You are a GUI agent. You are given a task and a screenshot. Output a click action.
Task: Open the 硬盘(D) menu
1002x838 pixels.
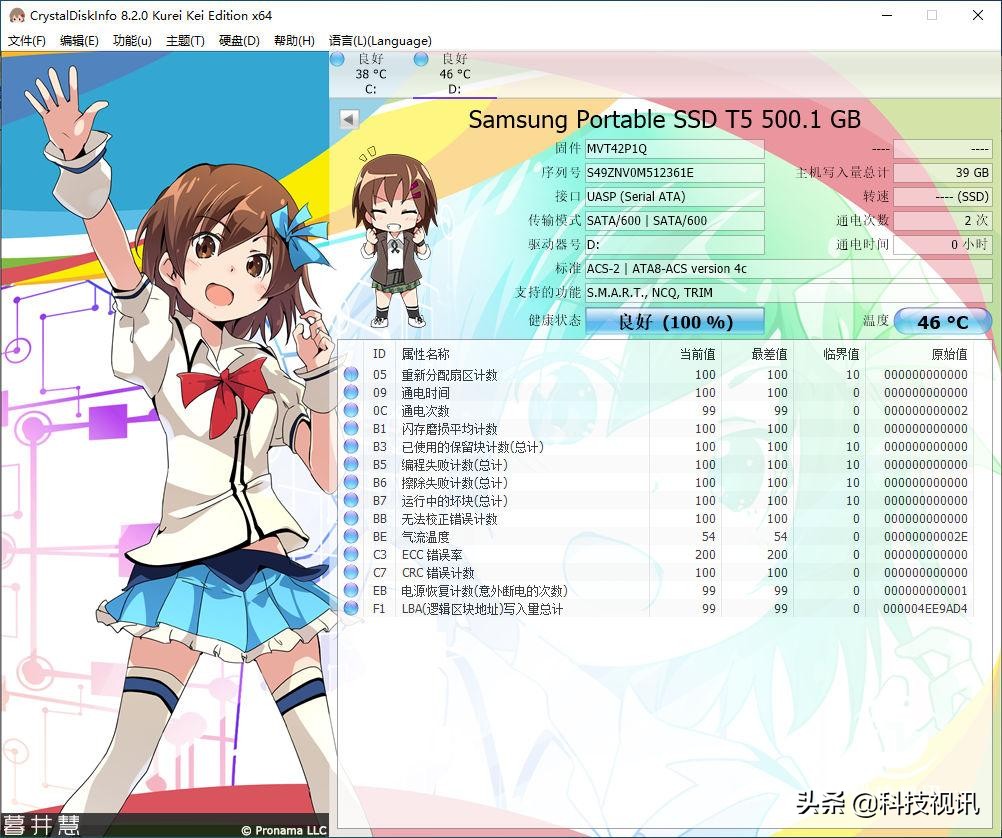239,41
